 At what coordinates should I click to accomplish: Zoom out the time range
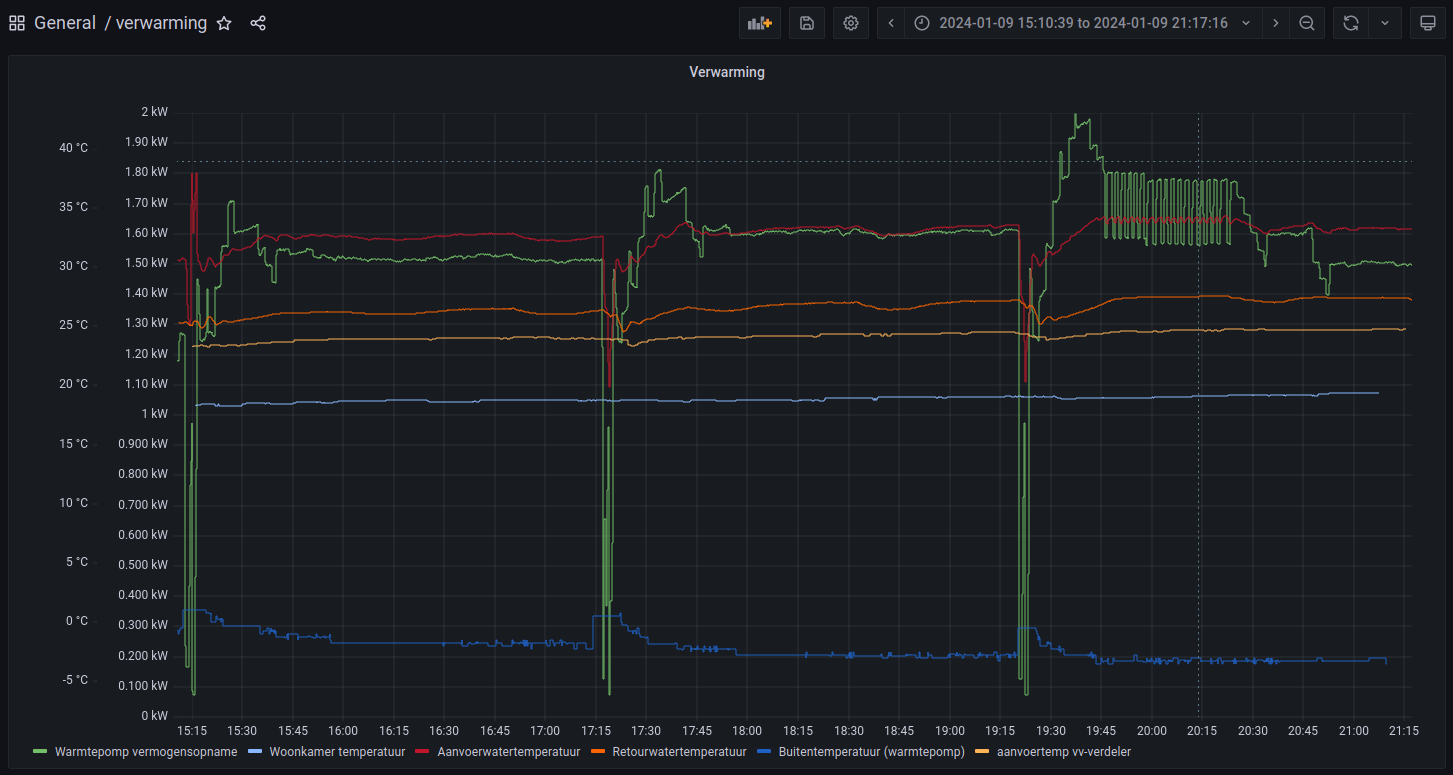point(1307,23)
